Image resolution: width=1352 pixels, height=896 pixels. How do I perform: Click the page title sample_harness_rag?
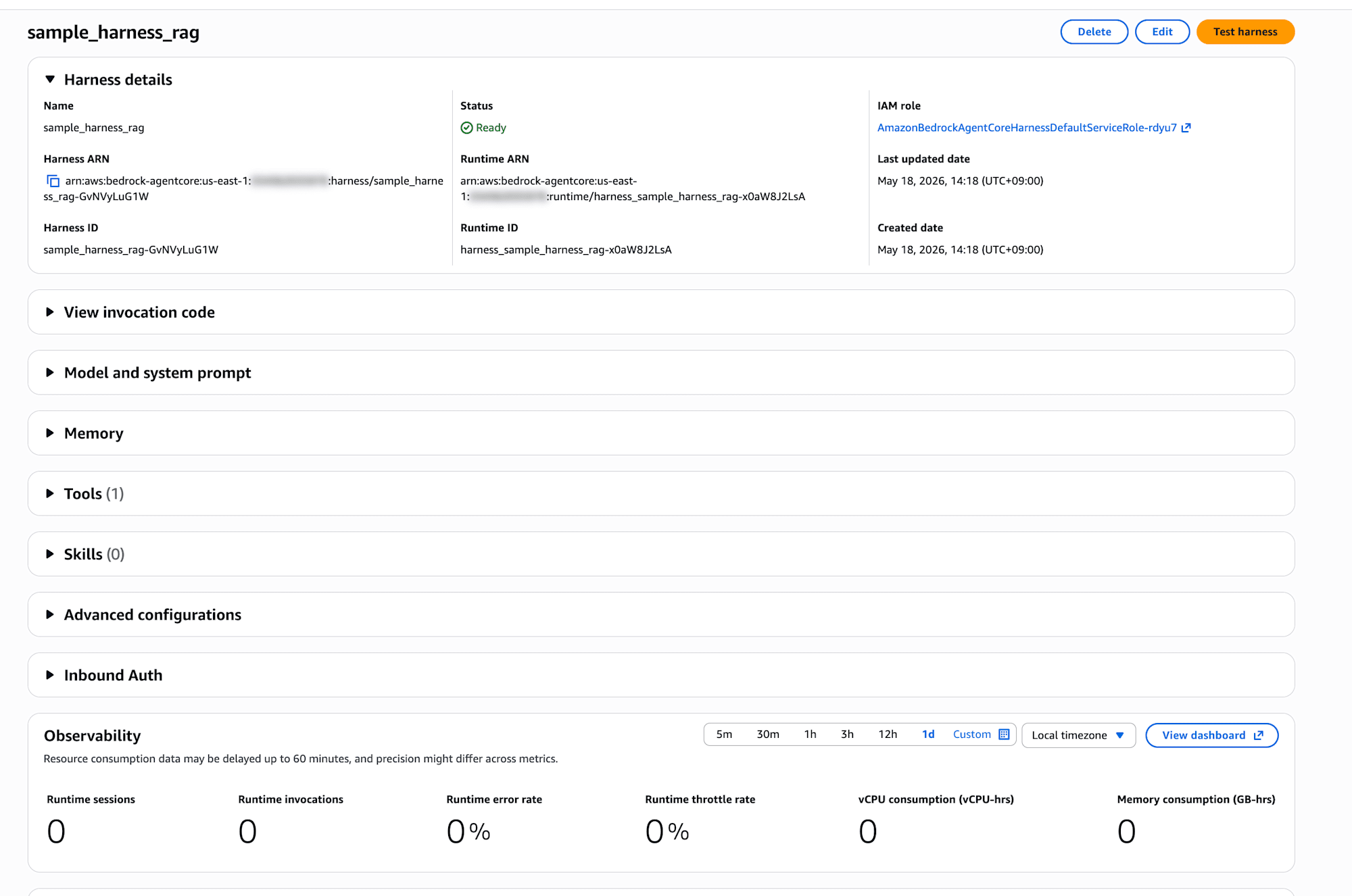click(114, 32)
